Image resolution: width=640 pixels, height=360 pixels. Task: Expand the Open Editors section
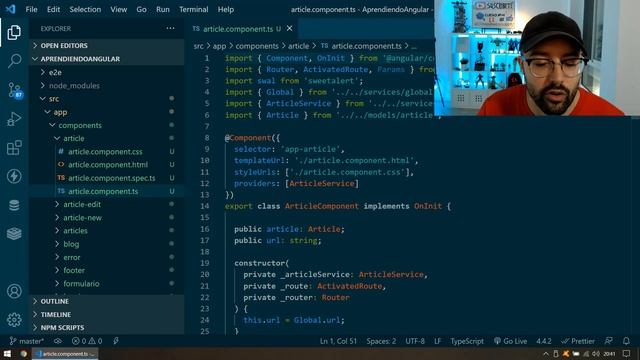click(107, 45)
